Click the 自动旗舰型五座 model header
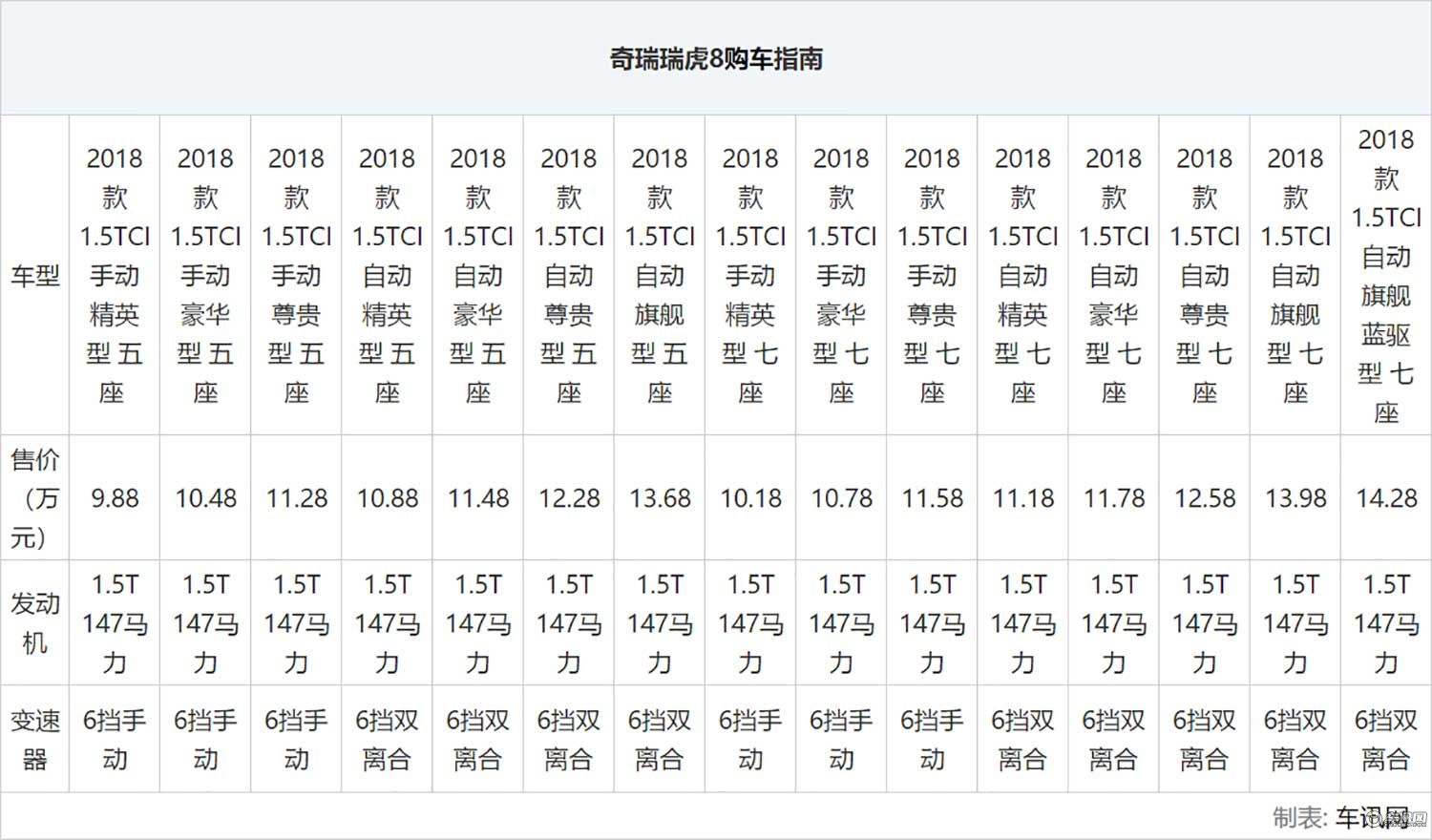The width and height of the screenshot is (1432, 840). tap(660, 275)
